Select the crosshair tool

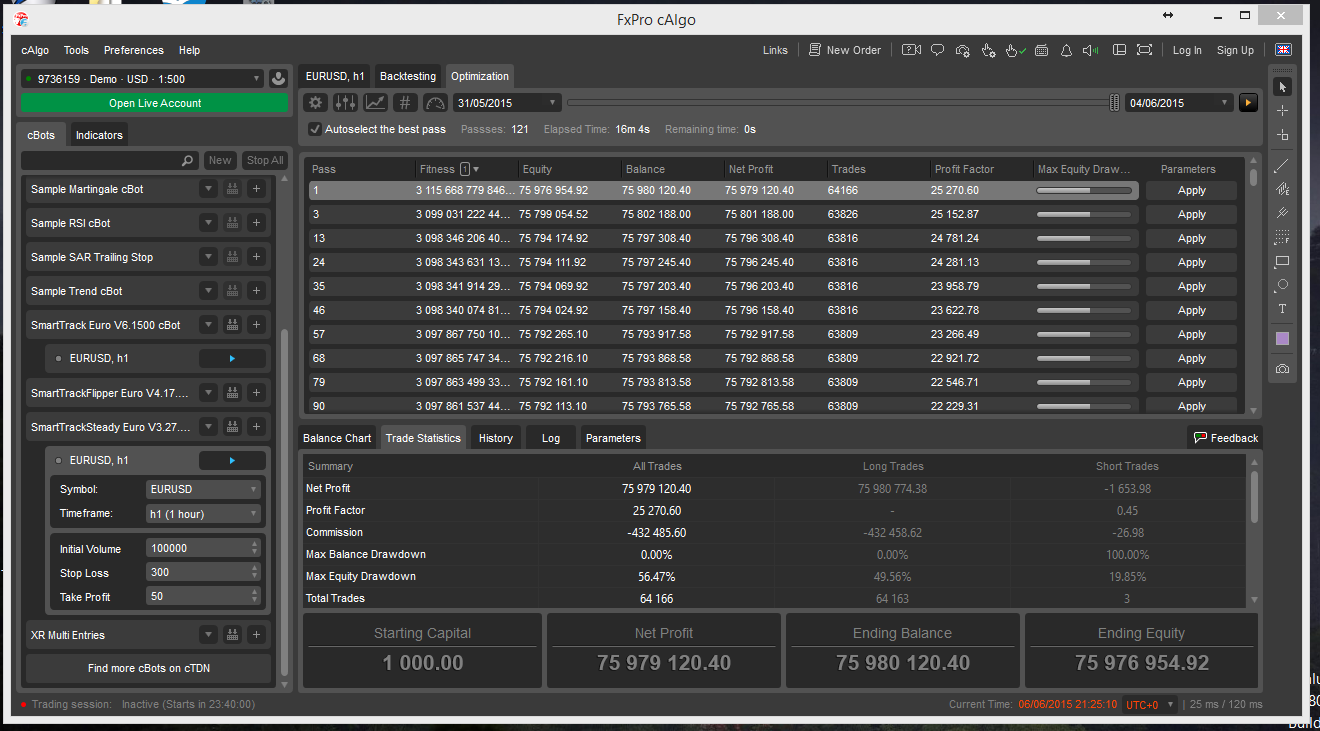coord(1282,111)
